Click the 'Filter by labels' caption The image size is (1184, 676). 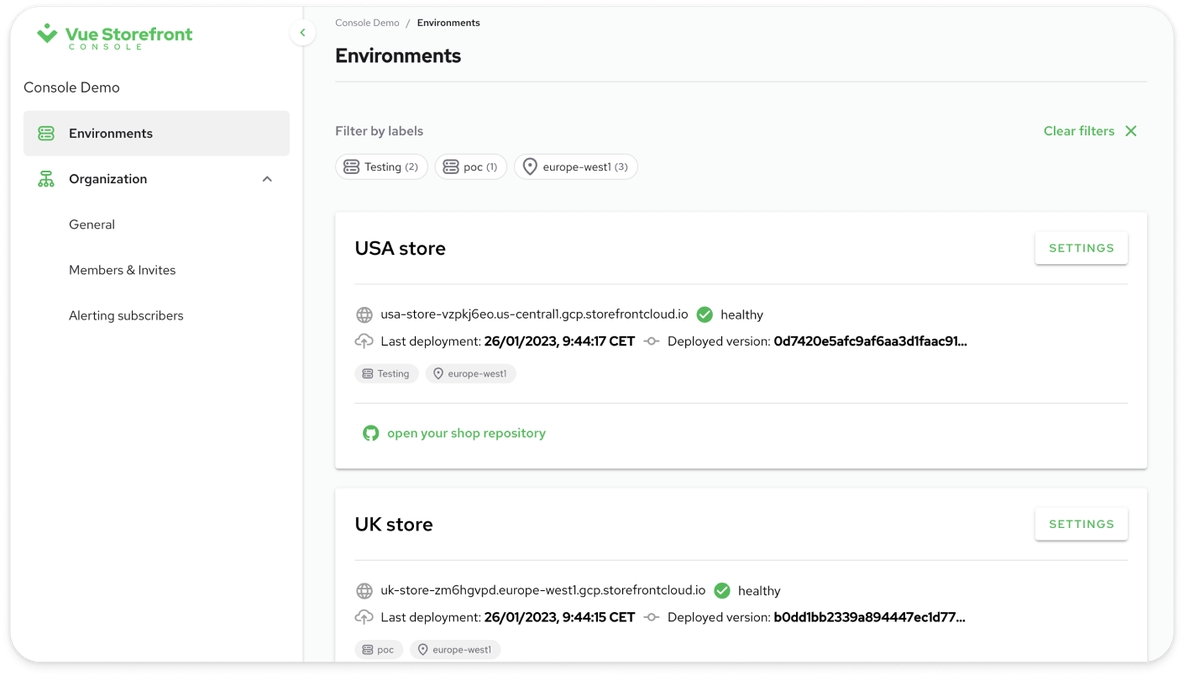(x=379, y=131)
